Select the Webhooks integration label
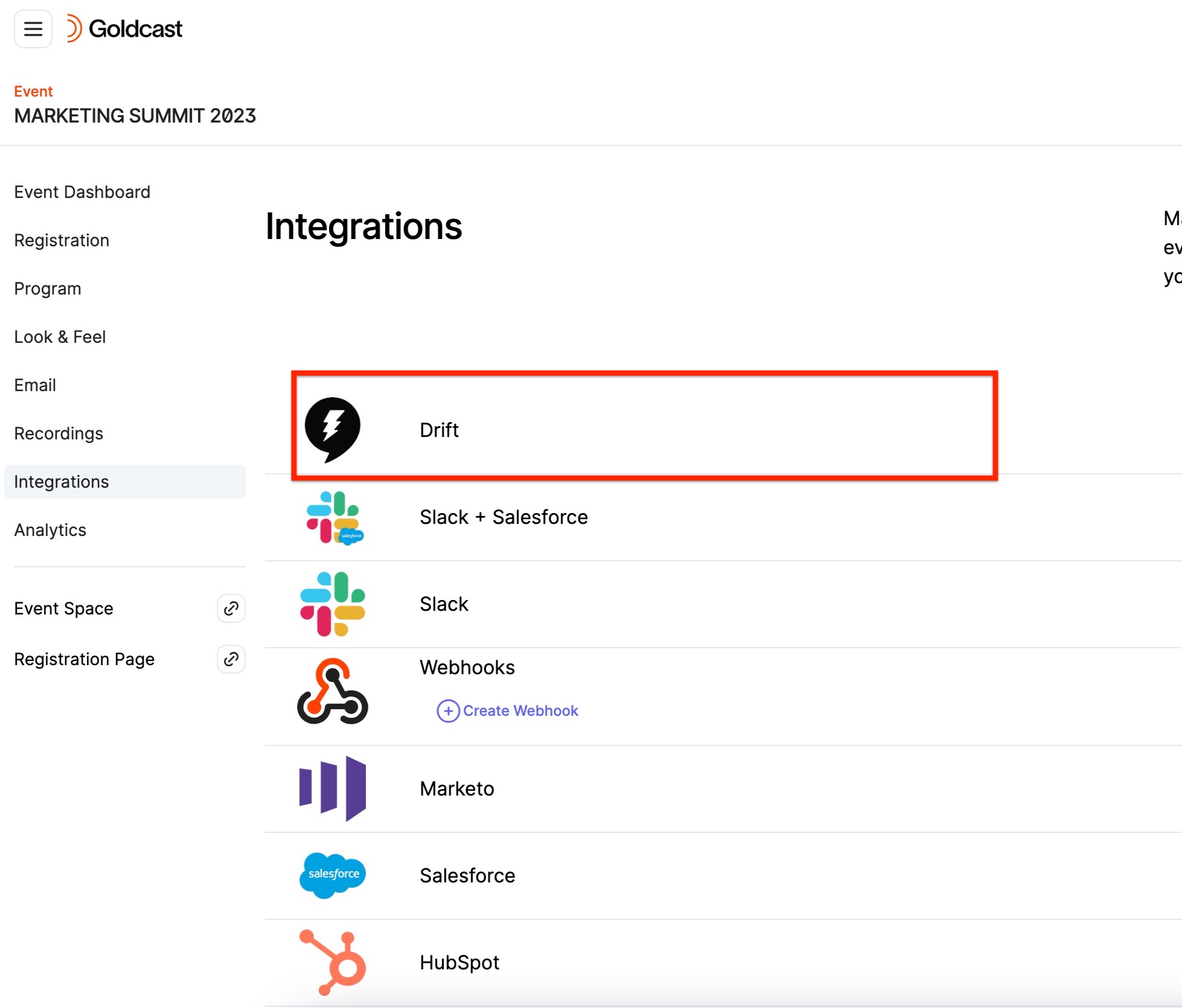The image size is (1182, 1008). click(x=467, y=667)
